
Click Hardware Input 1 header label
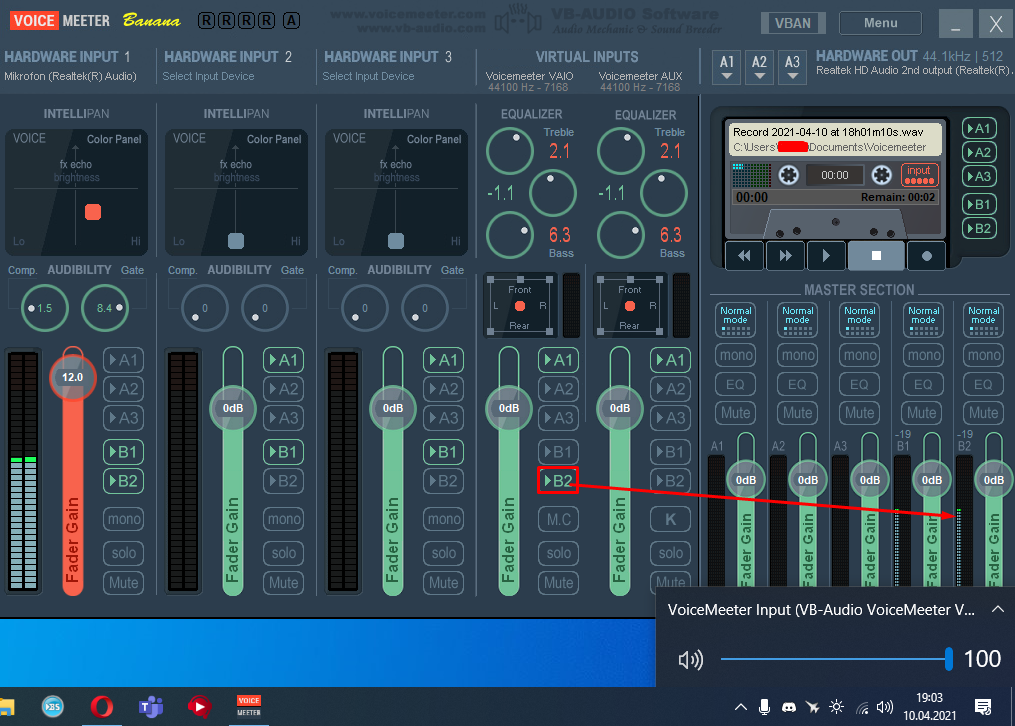pyautogui.click(x=67, y=57)
